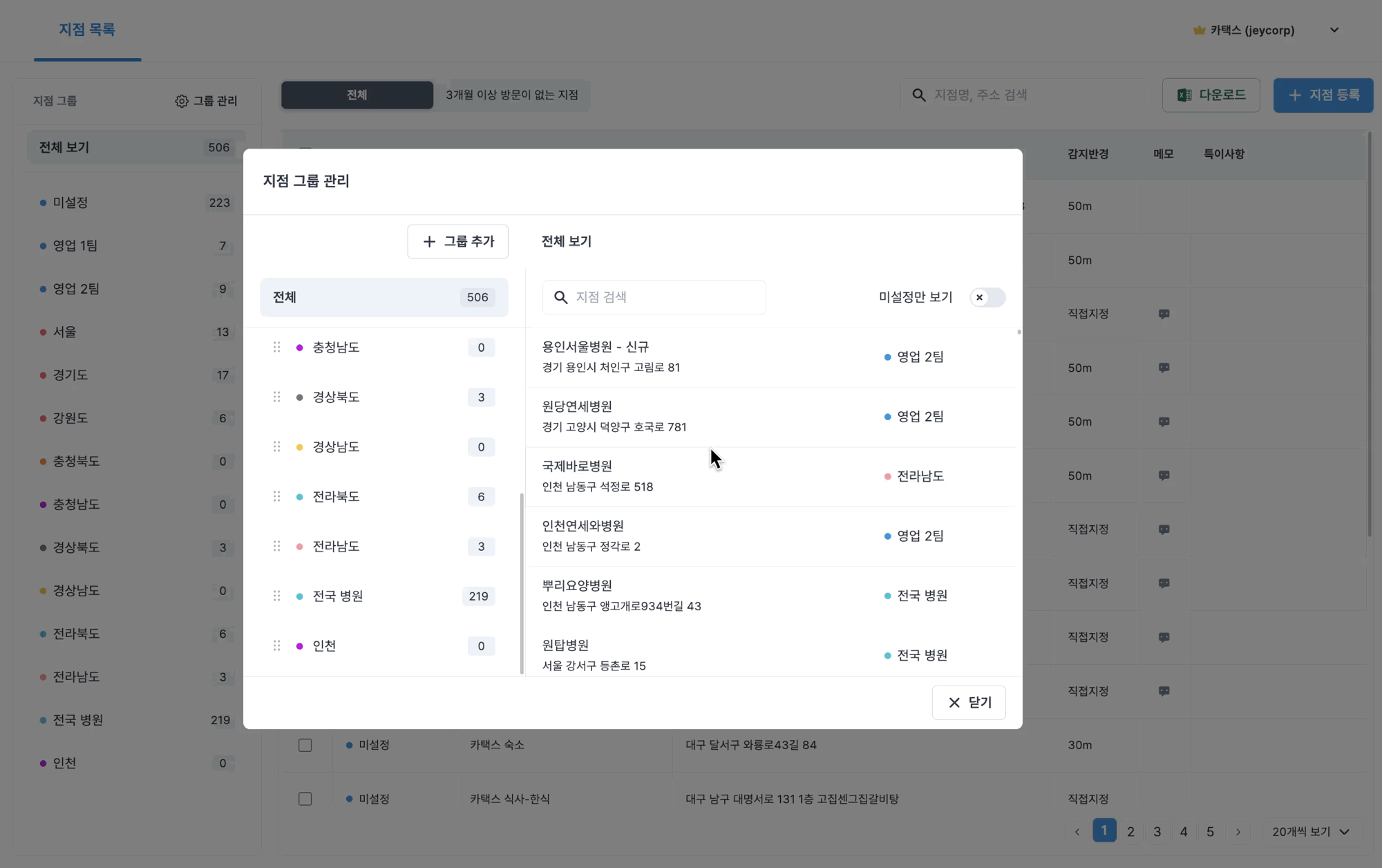Click the drag handle beside 충청남도 group
This screenshot has height=868, width=1382.
click(x=276, y=347)
